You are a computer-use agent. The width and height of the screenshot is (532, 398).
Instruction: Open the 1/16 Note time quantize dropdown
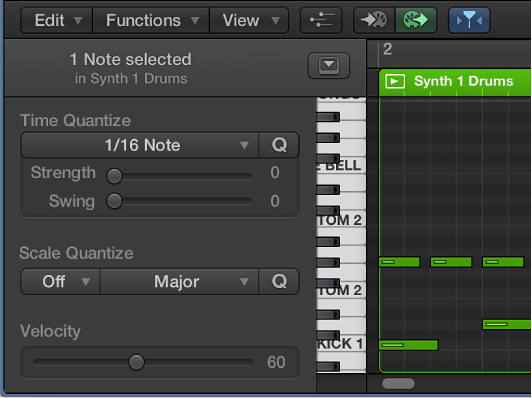click(x=140, y=145)
